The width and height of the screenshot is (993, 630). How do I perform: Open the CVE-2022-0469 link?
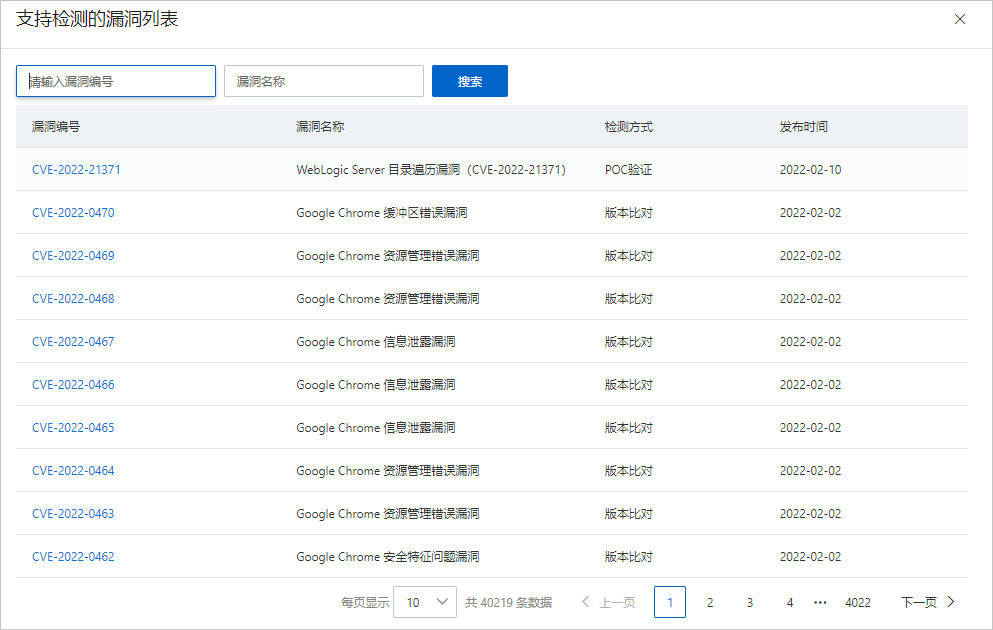[x=73, y=256]
